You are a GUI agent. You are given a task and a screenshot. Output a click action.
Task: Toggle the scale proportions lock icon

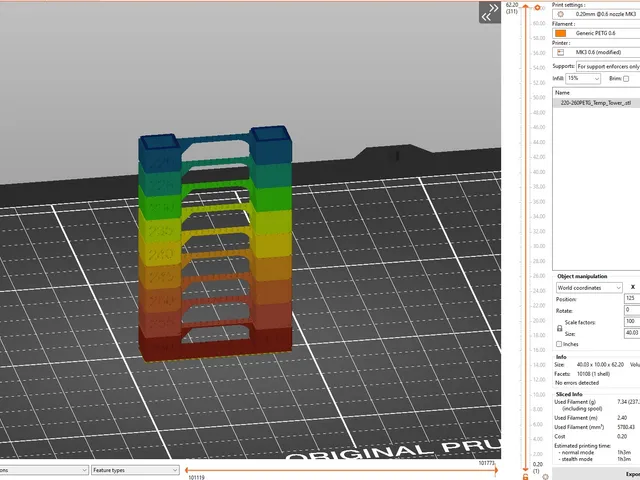click(559, 328)
